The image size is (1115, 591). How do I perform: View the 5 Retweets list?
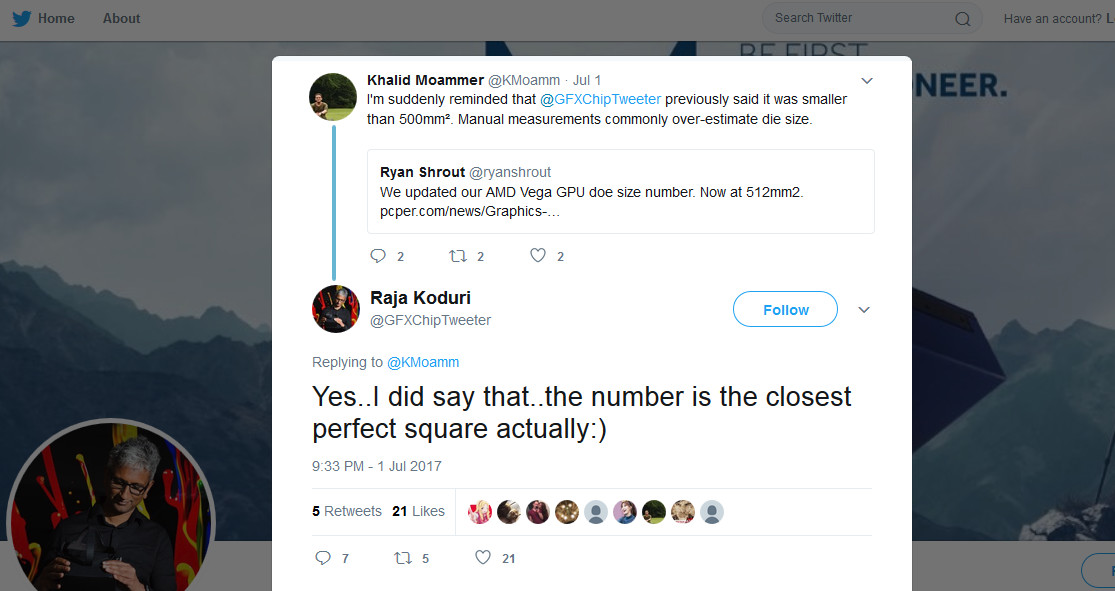tap(347, 511)
